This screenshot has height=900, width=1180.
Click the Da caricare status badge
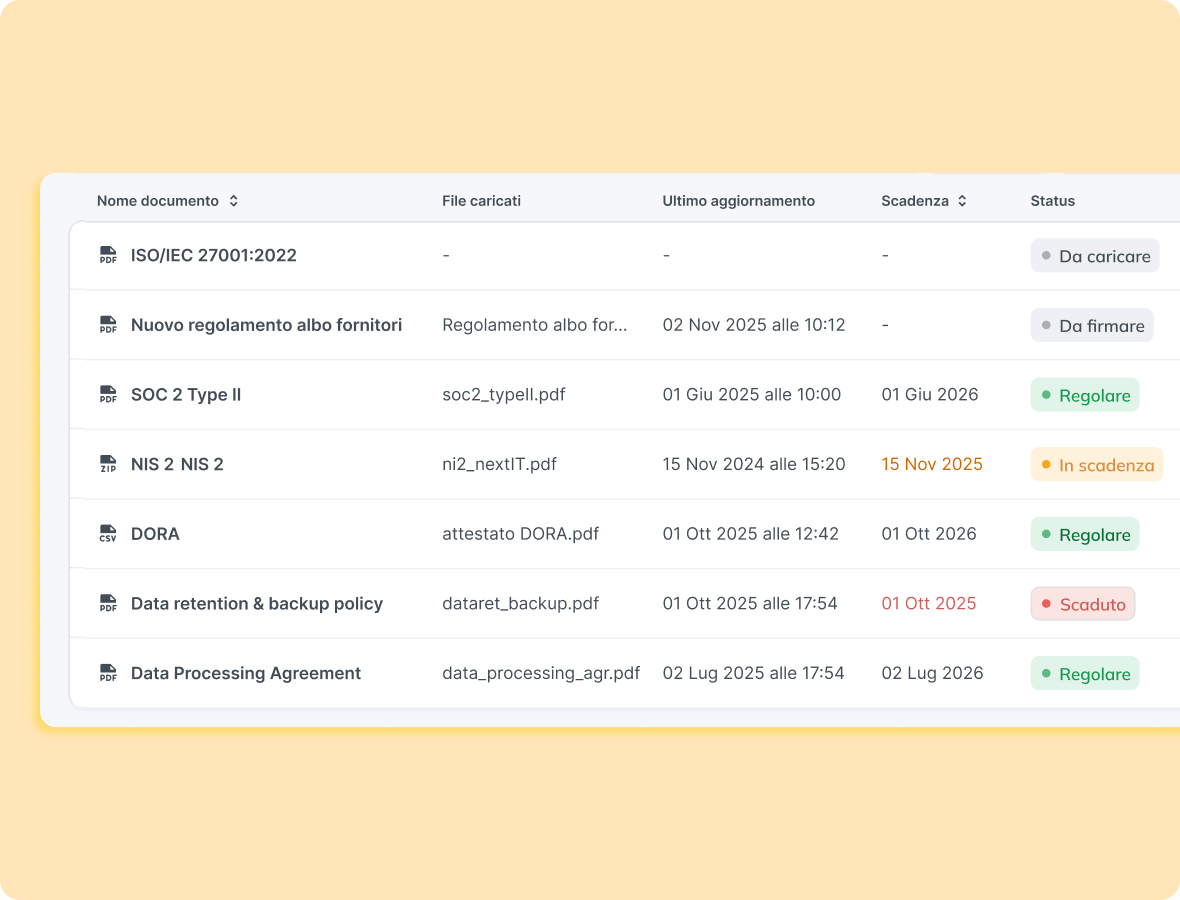(x=1094, y=256)
